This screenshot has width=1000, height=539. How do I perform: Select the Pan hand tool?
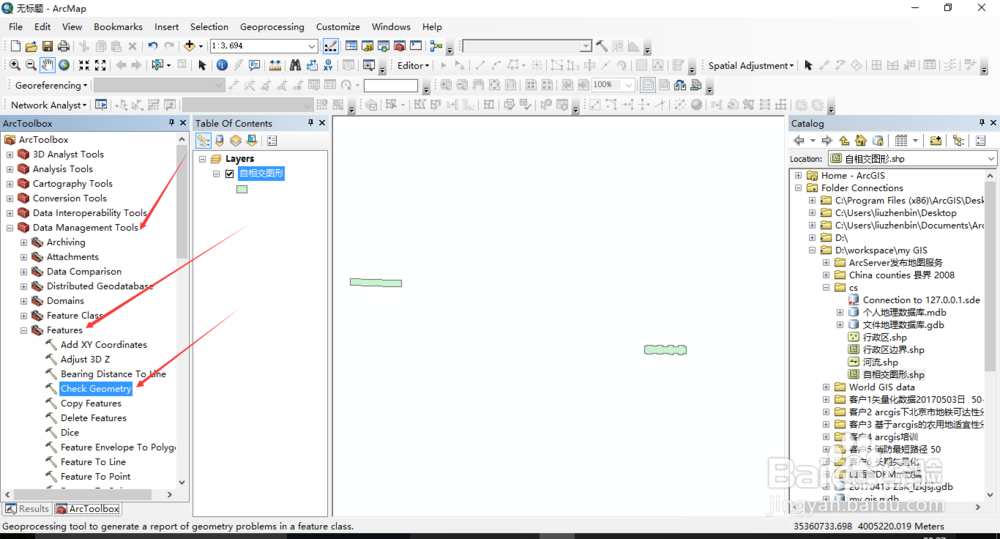pyautogui.click(x=47, y=65)
